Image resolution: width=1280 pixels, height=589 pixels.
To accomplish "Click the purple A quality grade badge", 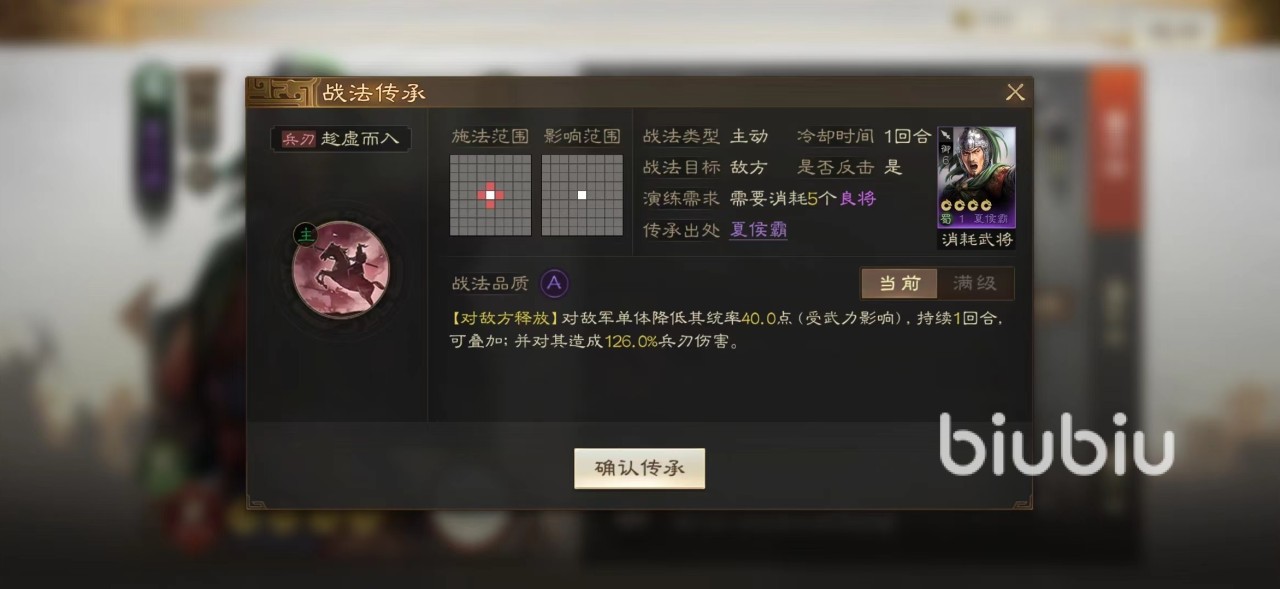I will (554, 283).
